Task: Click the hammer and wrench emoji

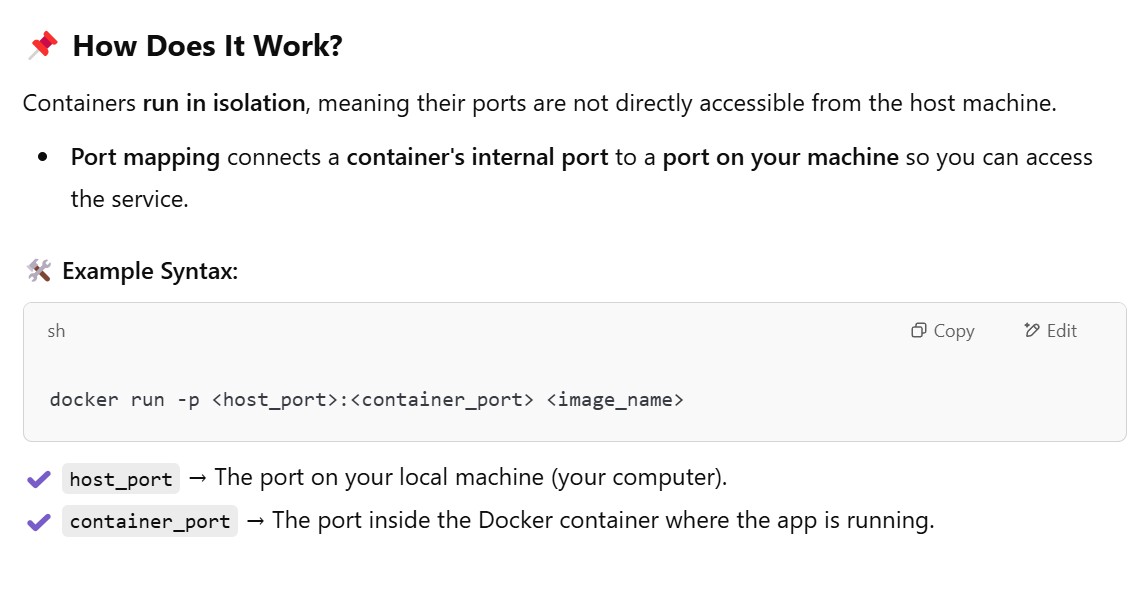Action: click(x=38, y=271)
